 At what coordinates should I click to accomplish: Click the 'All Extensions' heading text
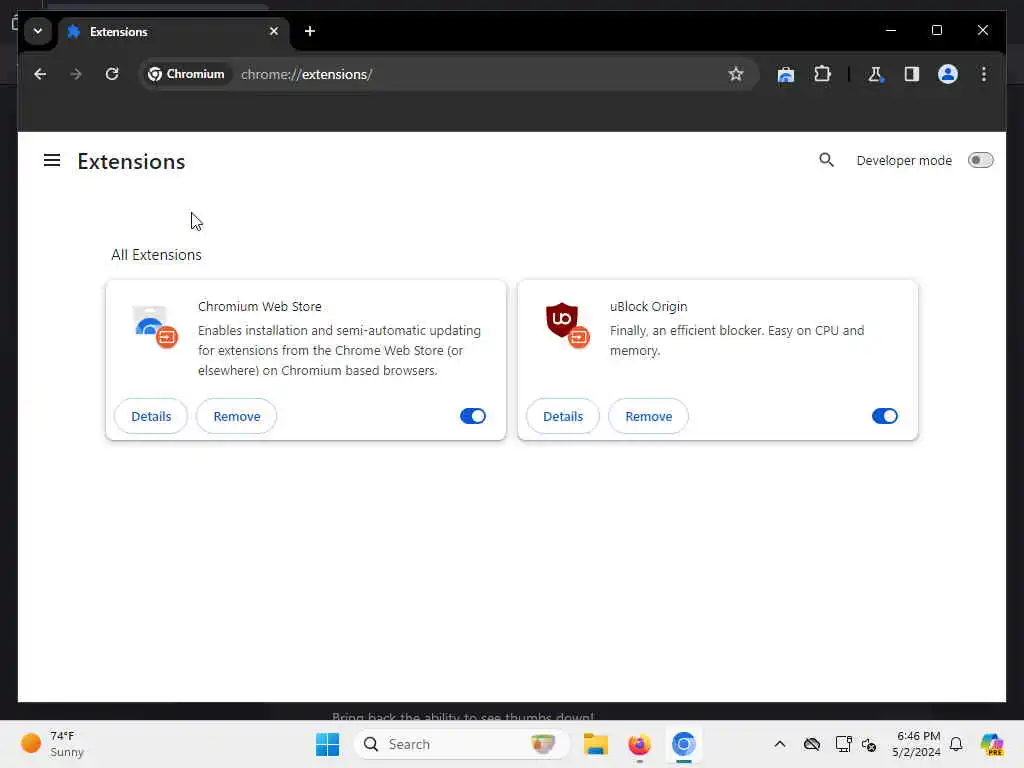156,255
